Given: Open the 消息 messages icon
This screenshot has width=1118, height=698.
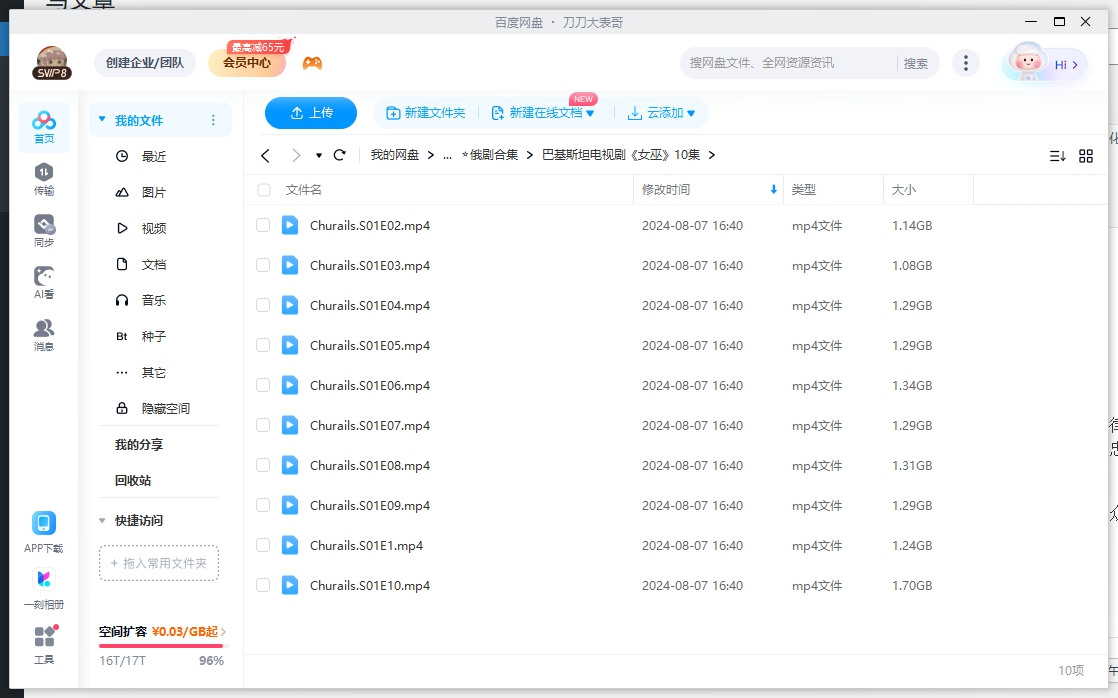Looking at the screenshot, I should pos(43,331).
